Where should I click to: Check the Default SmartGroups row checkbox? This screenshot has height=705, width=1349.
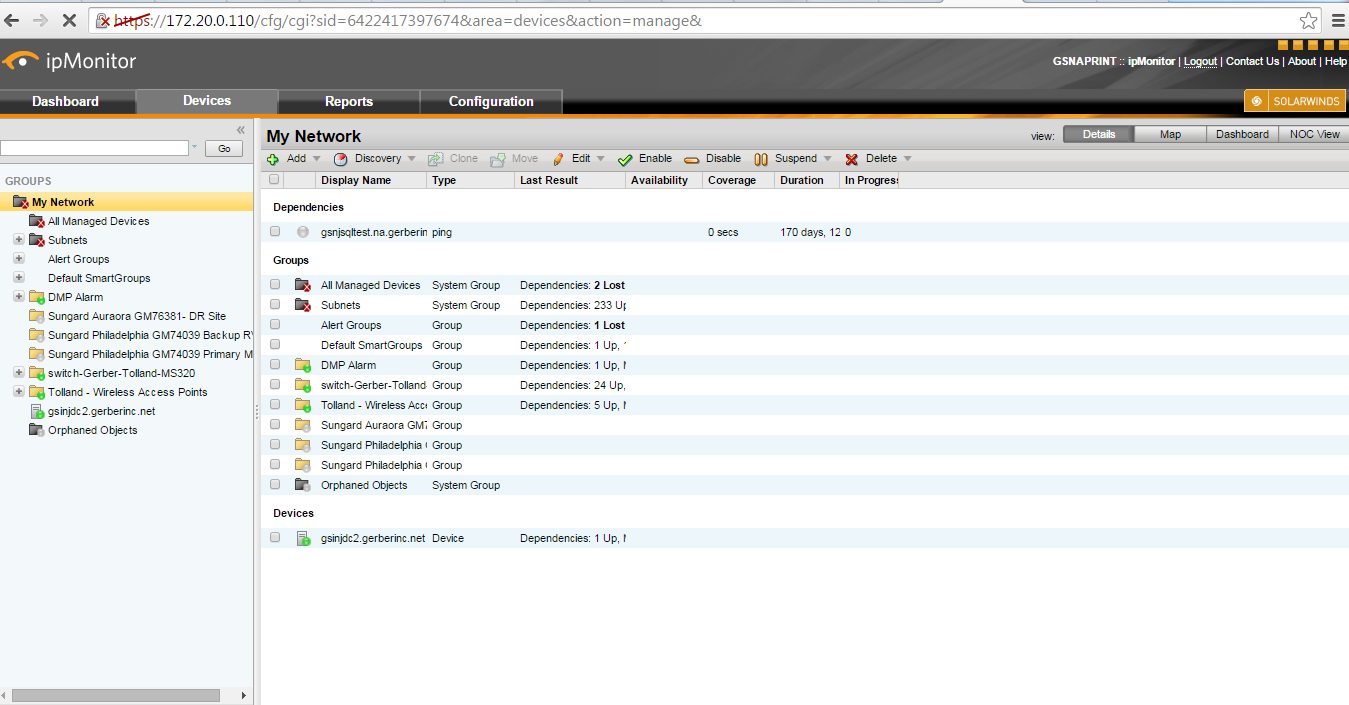coord(275,345)
